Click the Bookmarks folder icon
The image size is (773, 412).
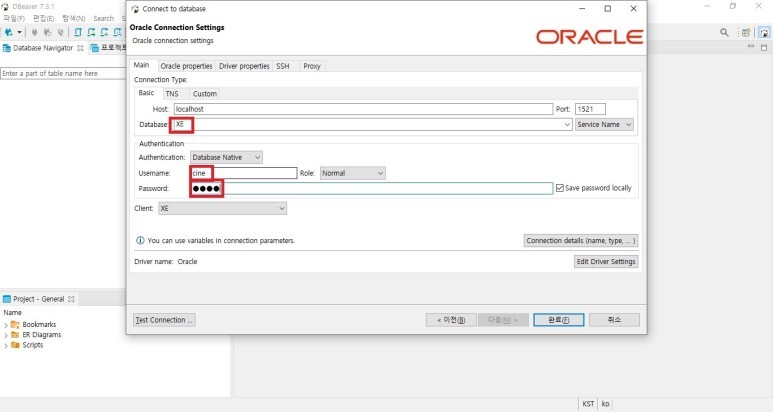15,324
